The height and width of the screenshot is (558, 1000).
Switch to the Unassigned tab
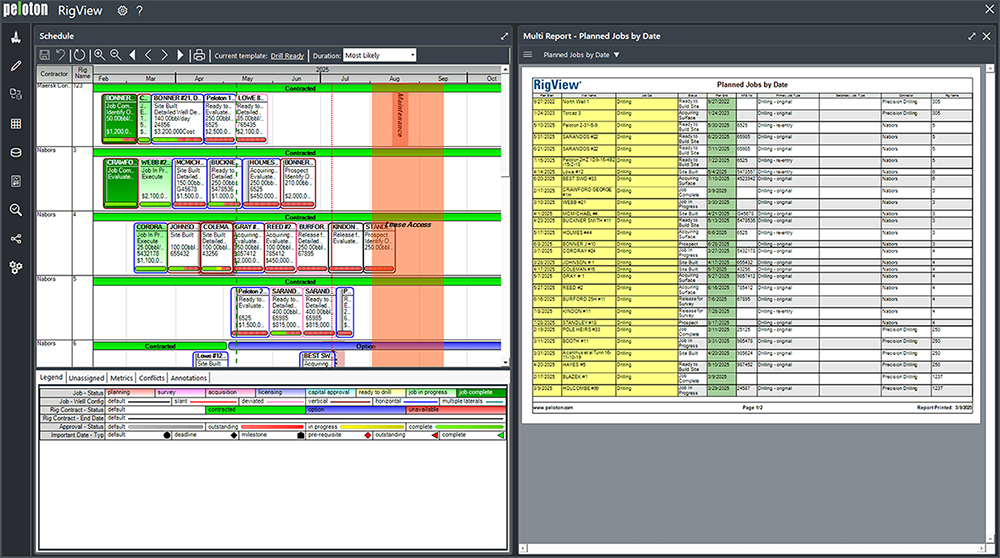(x=86, y=378)
